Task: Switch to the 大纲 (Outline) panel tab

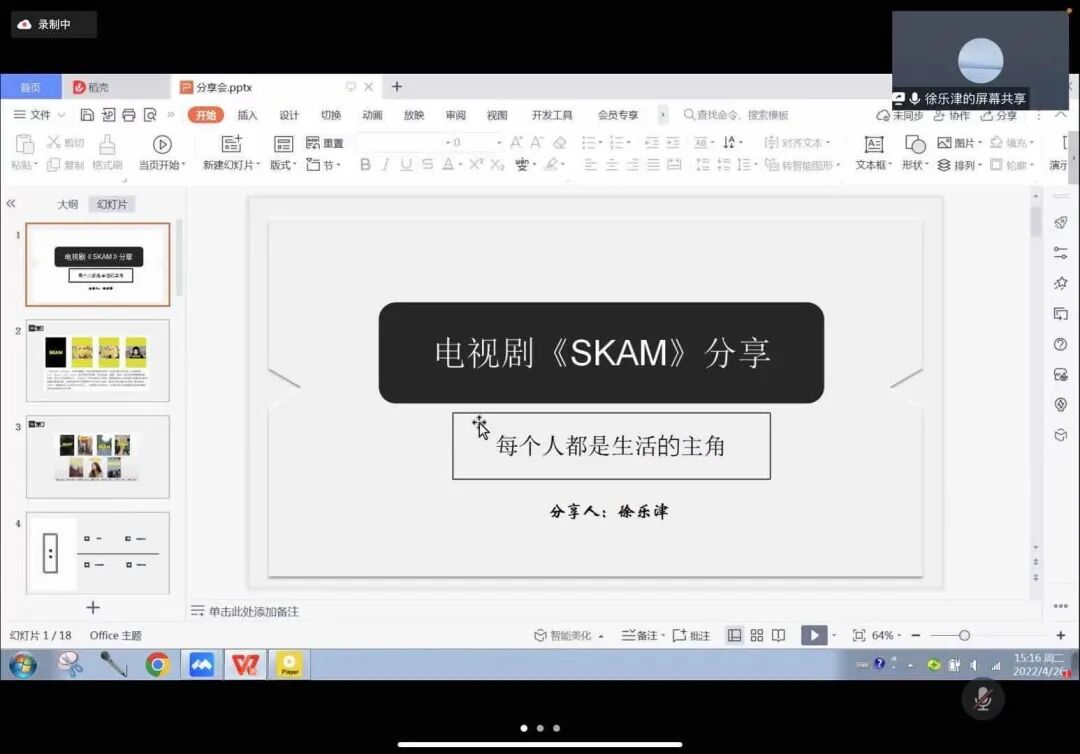Action: coord(68,203)
